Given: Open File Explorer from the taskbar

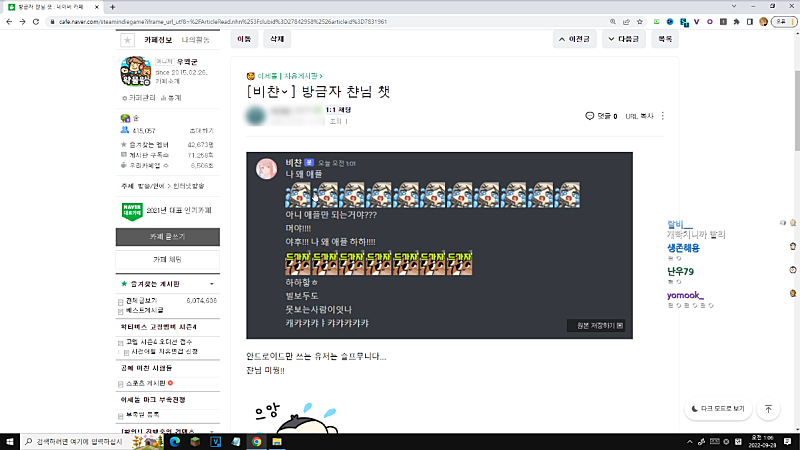Looking at the screenshot, I should click(277, 441).
